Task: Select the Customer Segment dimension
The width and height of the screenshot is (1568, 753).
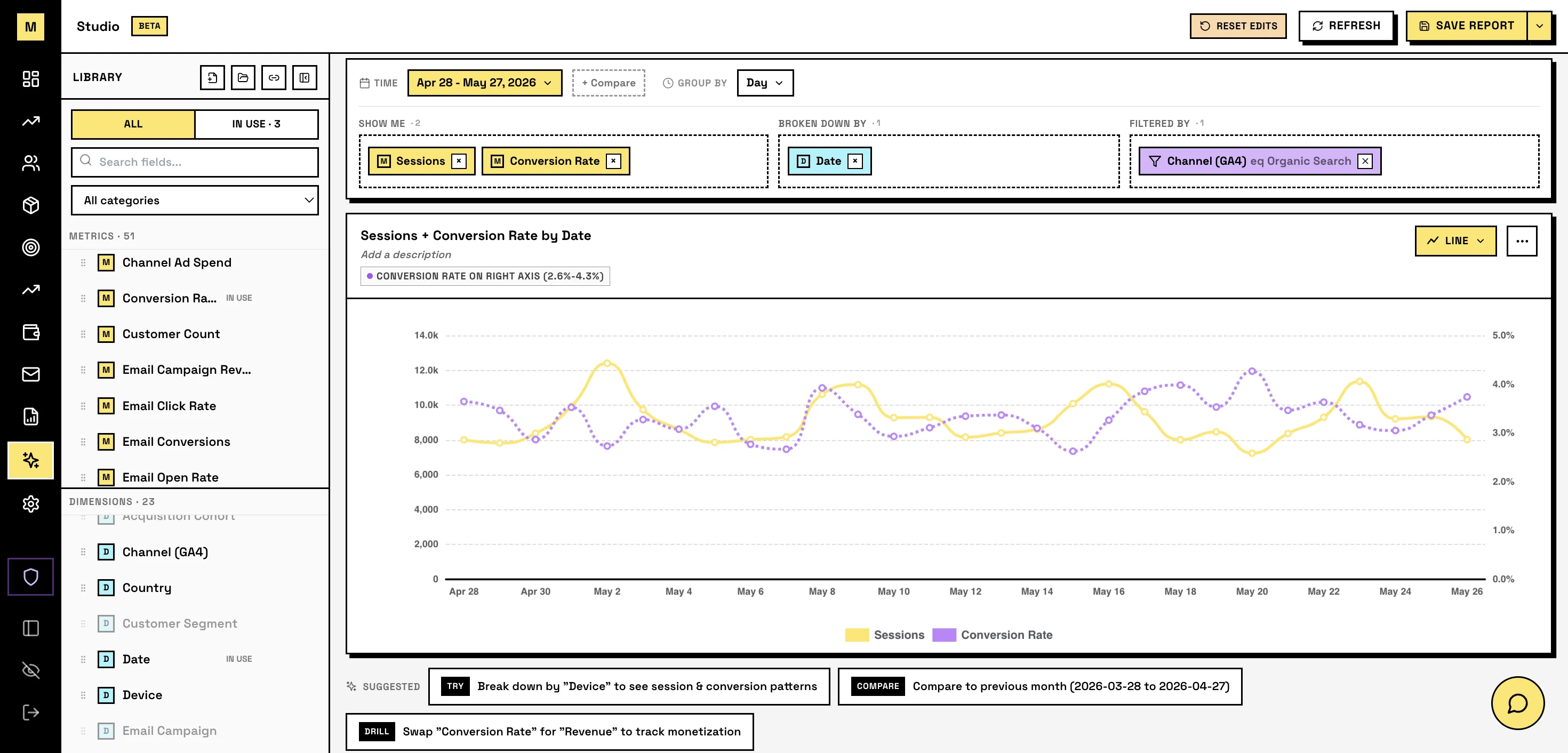Action: pyautogui.click(x=180, y=624)
